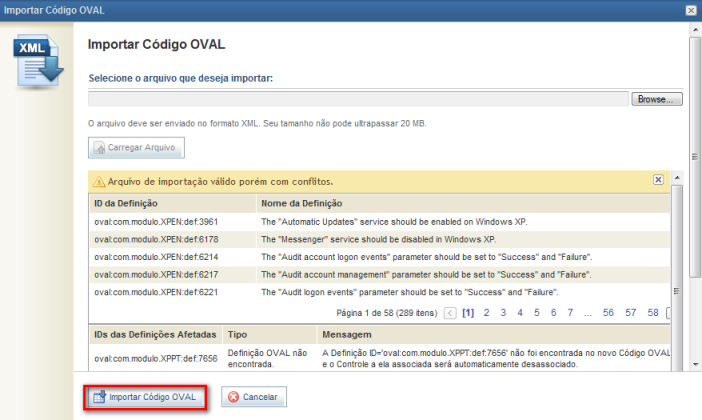Click the Tipo column header
The height and width of the screenshot is (420, 702).
click(x=270, y=335)
